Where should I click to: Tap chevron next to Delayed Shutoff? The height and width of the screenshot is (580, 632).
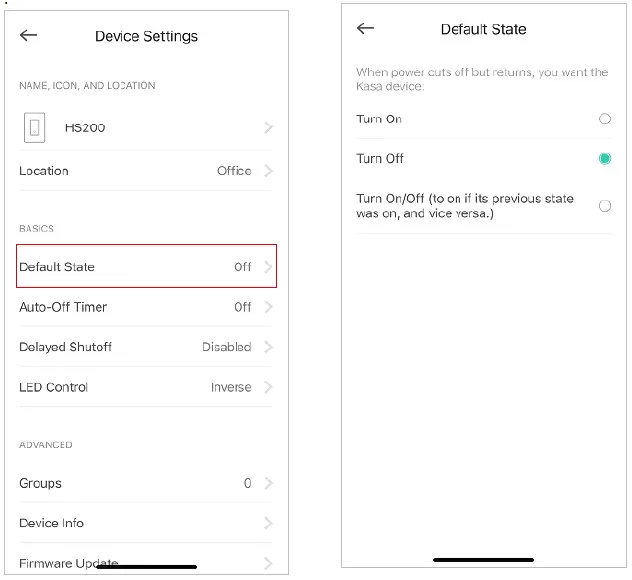268,347
